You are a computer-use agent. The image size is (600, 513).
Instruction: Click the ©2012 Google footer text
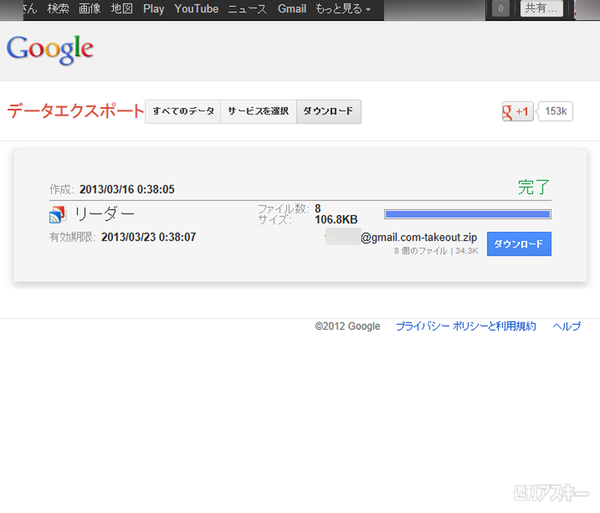pyautogui.click(x=347, y=326)
